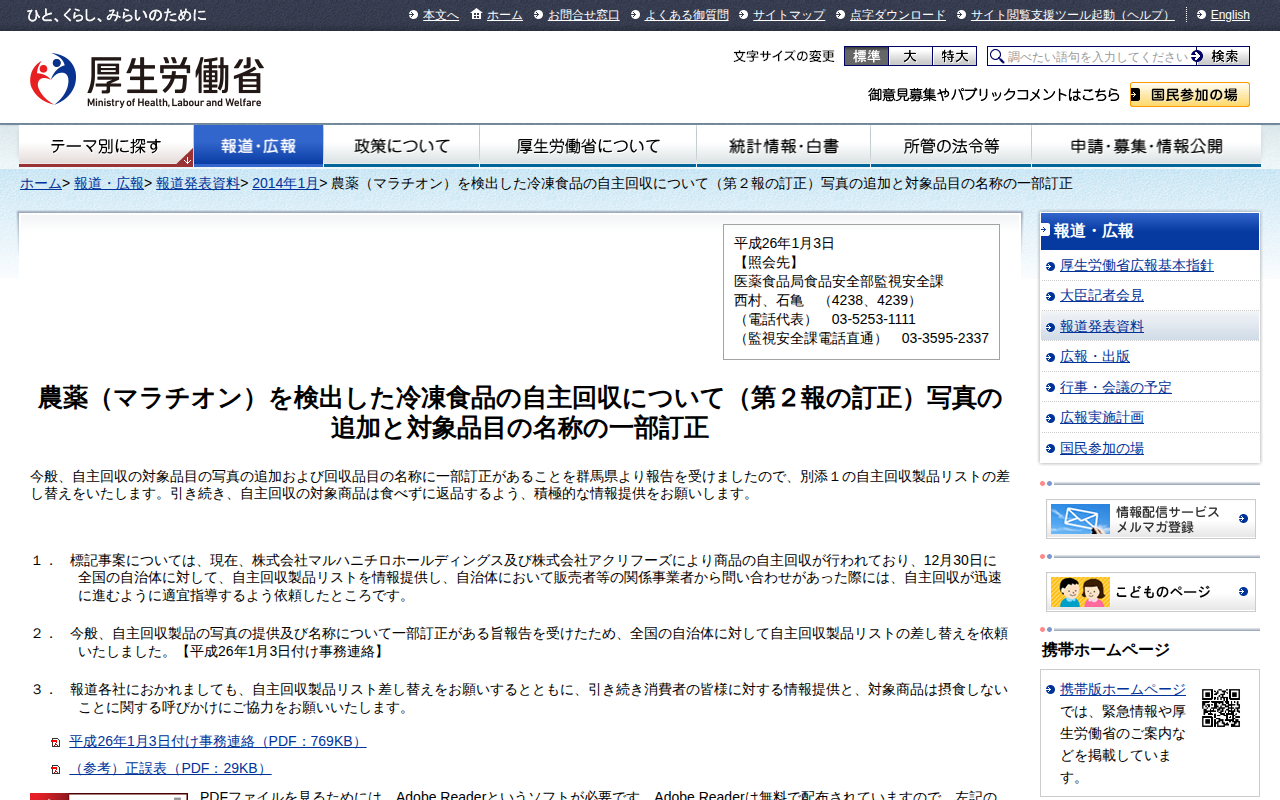Image resolution: width=1280 pixels, height=800 pixels.
Task: Open the よくある御質問 link
Action: point(686,15)
